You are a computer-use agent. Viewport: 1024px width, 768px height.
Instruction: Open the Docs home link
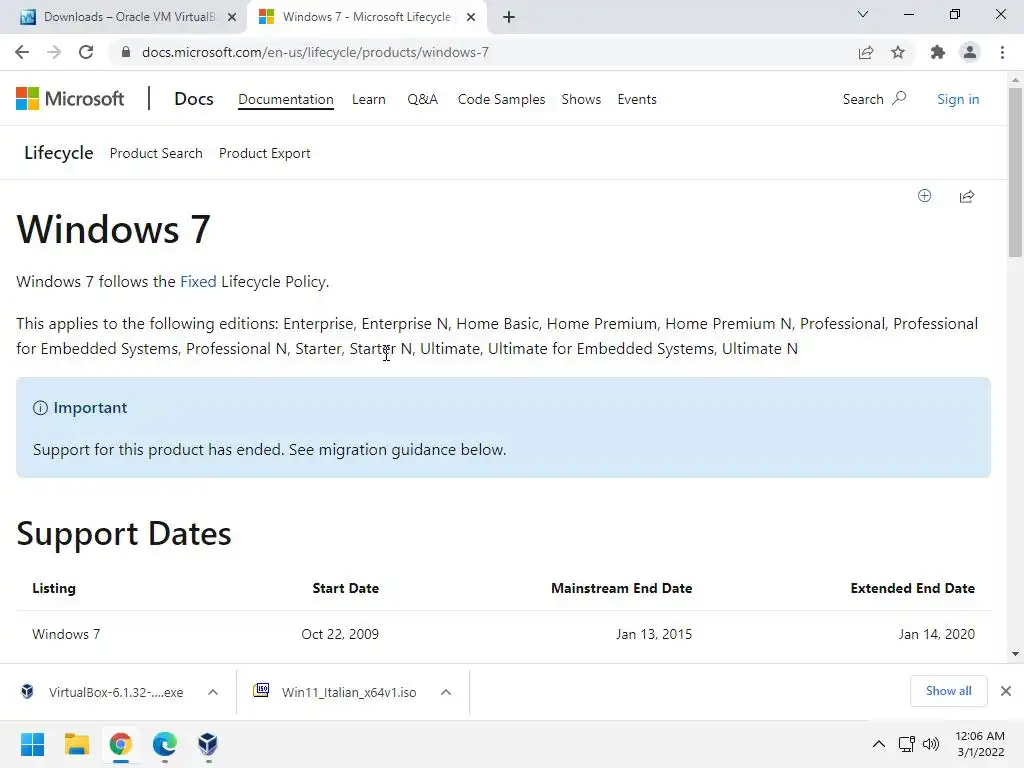point(193,99)
